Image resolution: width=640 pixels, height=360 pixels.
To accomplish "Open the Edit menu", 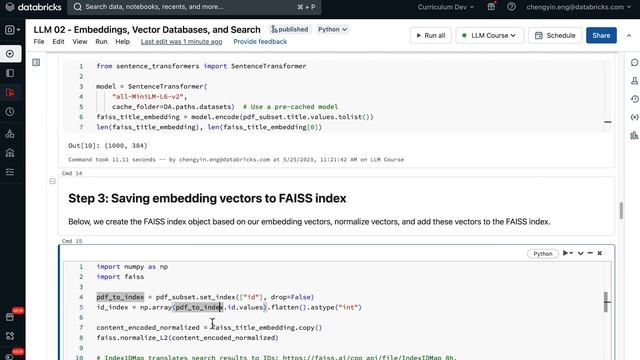I will [x=58, y=42].
